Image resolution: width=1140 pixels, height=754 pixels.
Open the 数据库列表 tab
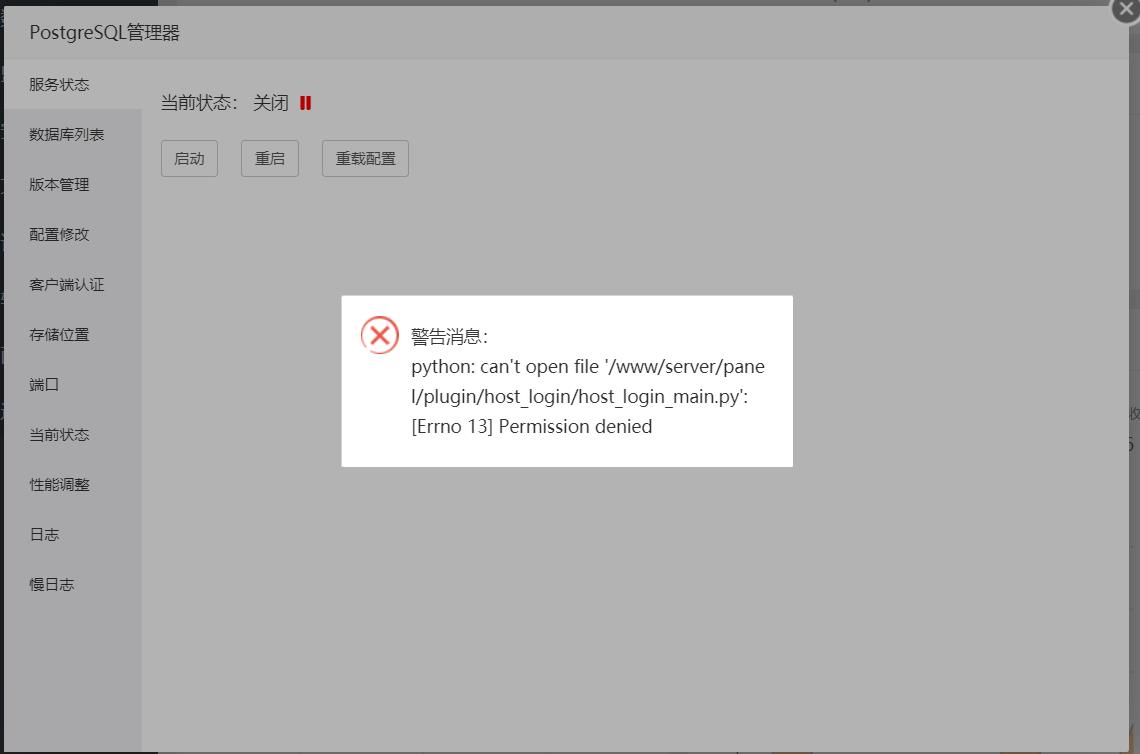click(x=73, y=135)
